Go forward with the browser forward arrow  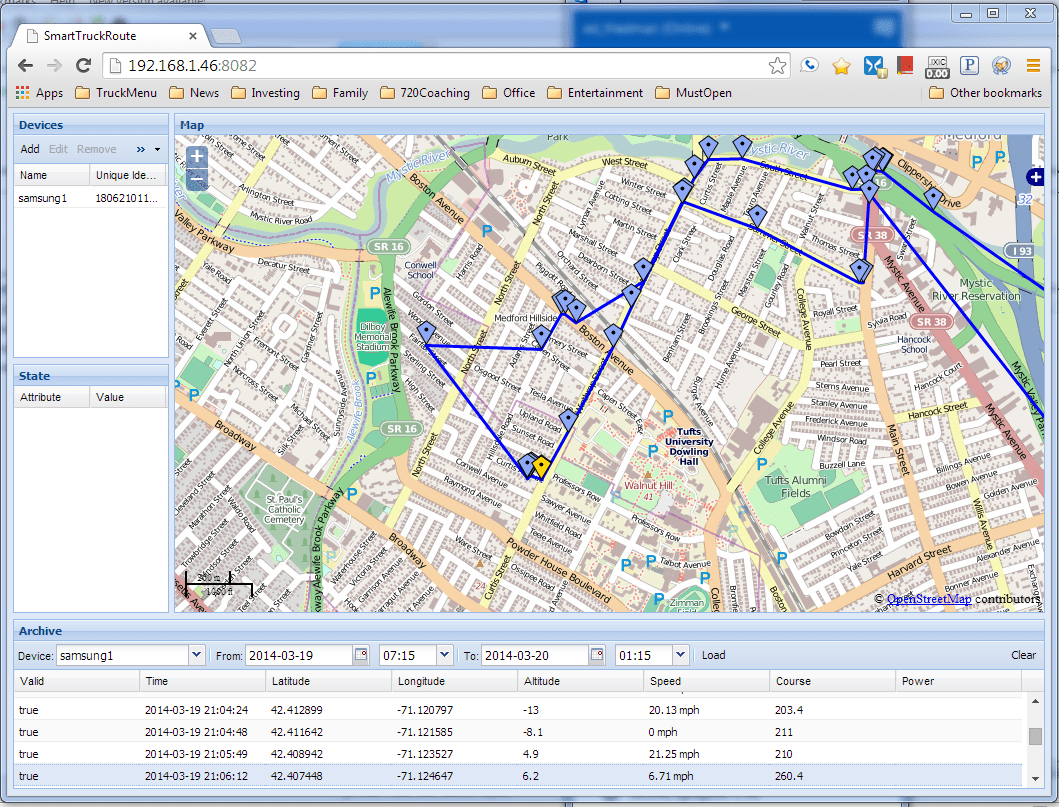(x=55, y=66)
